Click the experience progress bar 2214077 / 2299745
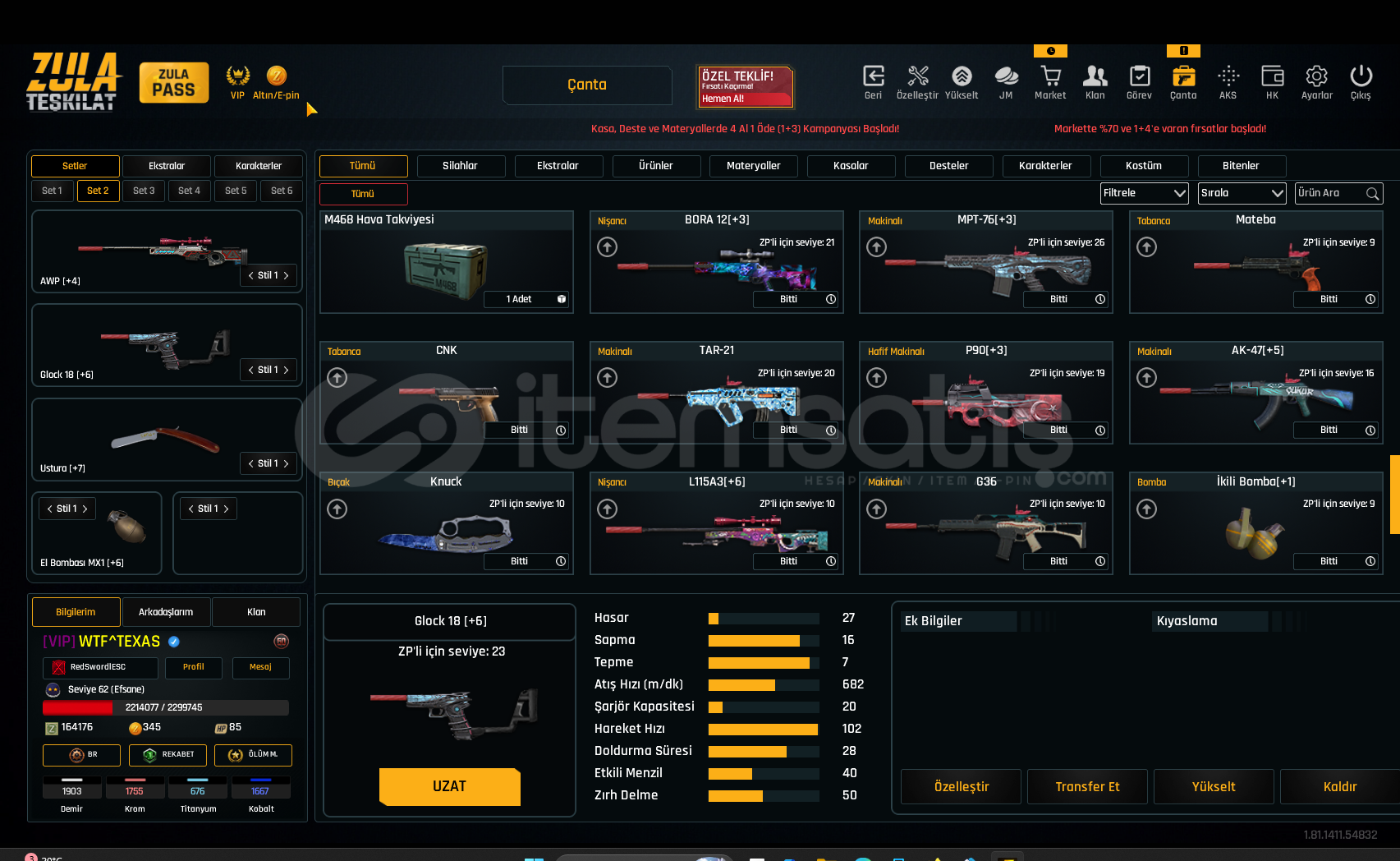1400x861 pixels. 166,708
